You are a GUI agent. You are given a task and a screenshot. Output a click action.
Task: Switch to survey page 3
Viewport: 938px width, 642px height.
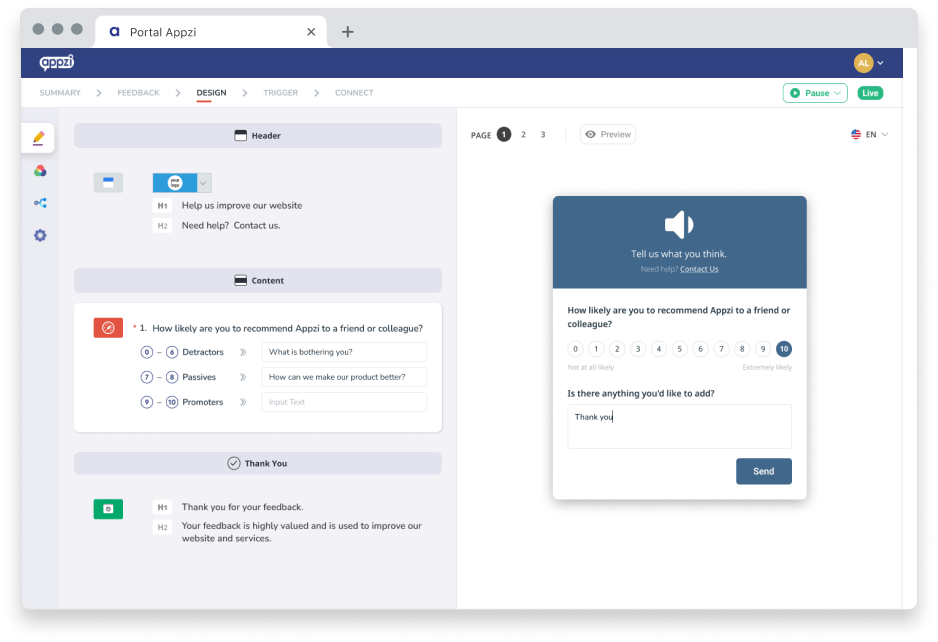(542, 133)
